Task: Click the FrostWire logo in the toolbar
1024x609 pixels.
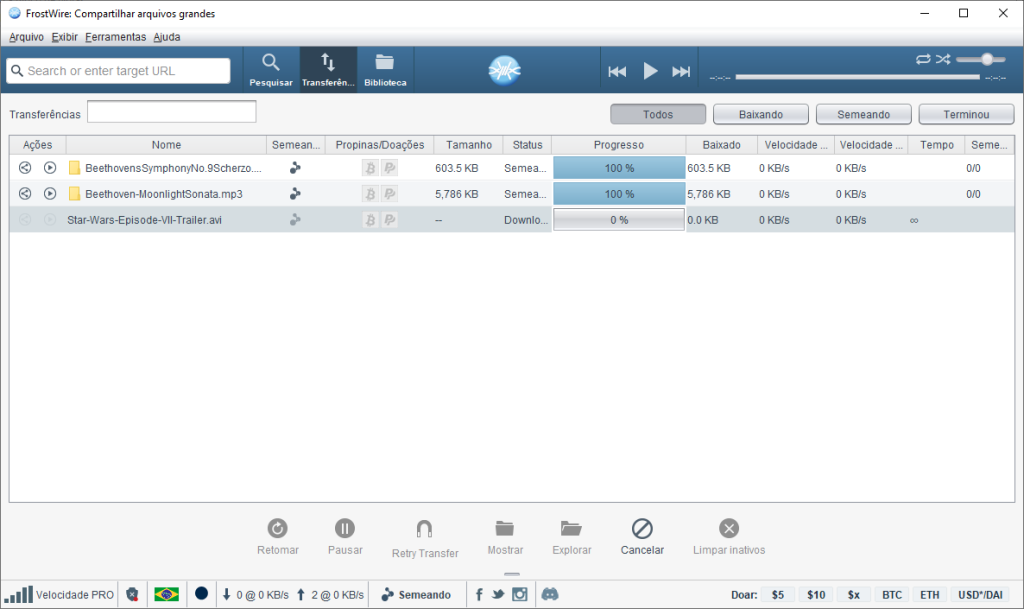Action: [x=504, y=69]
